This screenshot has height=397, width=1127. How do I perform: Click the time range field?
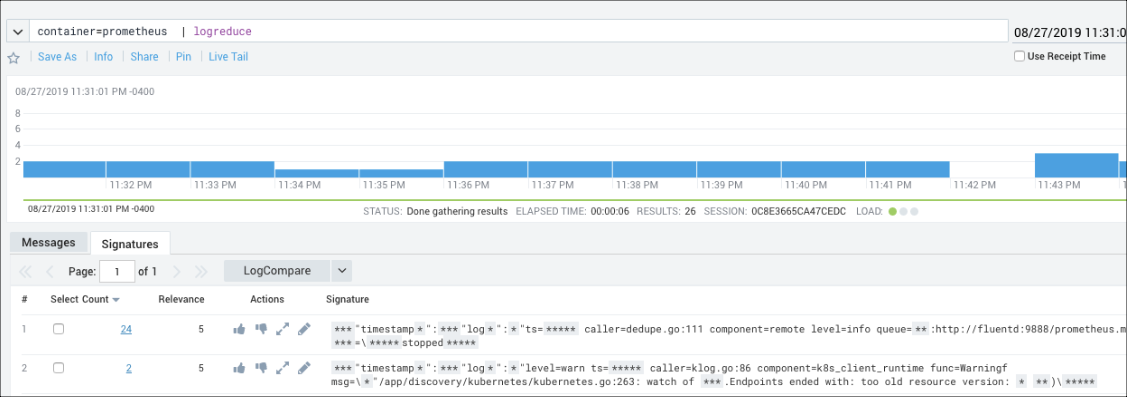tap(1069, 32)
